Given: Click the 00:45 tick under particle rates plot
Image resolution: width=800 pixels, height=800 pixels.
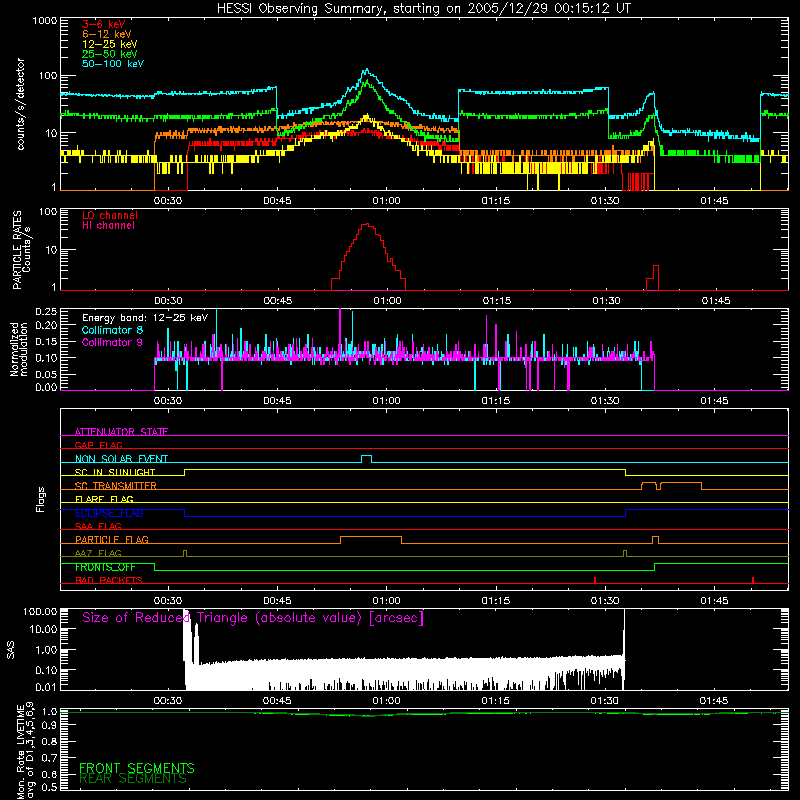Looking at the screenshot, I should coord(278,301).
